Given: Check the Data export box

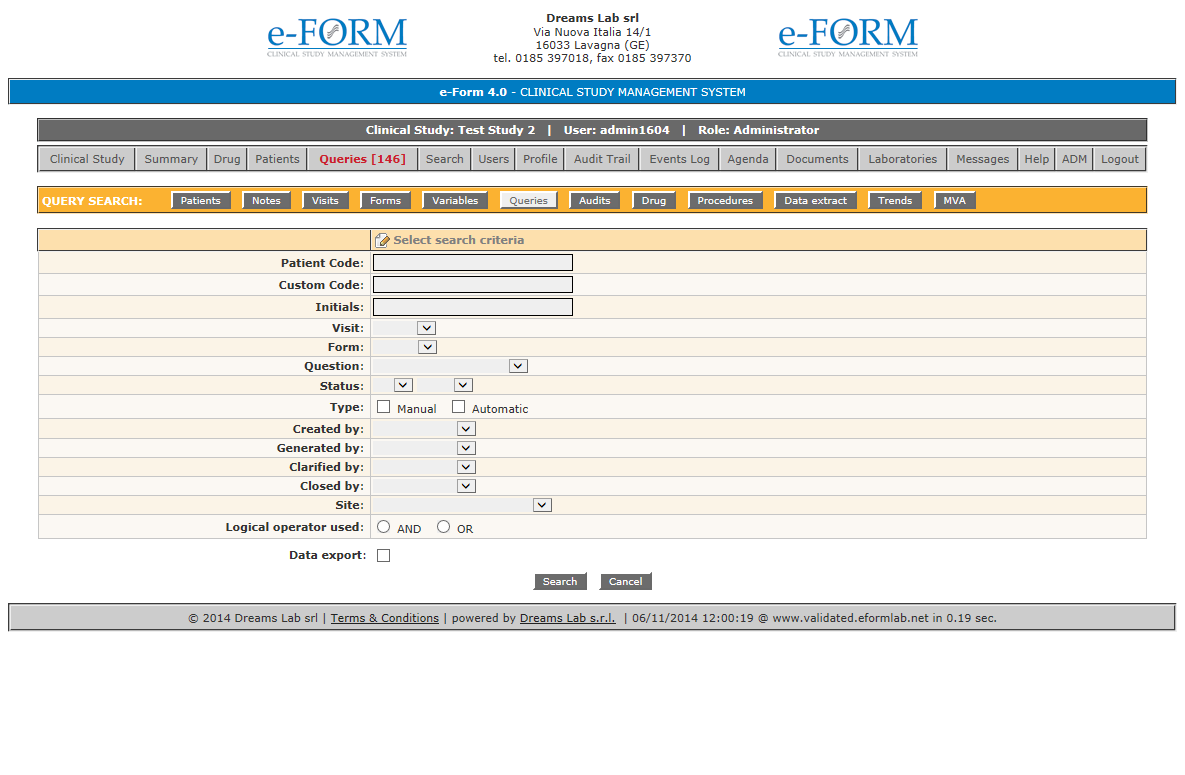Looking at the screenshot, I should click(384, 556).
